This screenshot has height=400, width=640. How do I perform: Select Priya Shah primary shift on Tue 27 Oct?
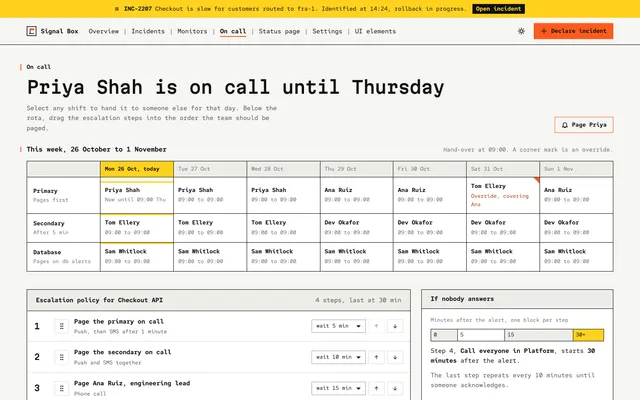tap(210, 195)
